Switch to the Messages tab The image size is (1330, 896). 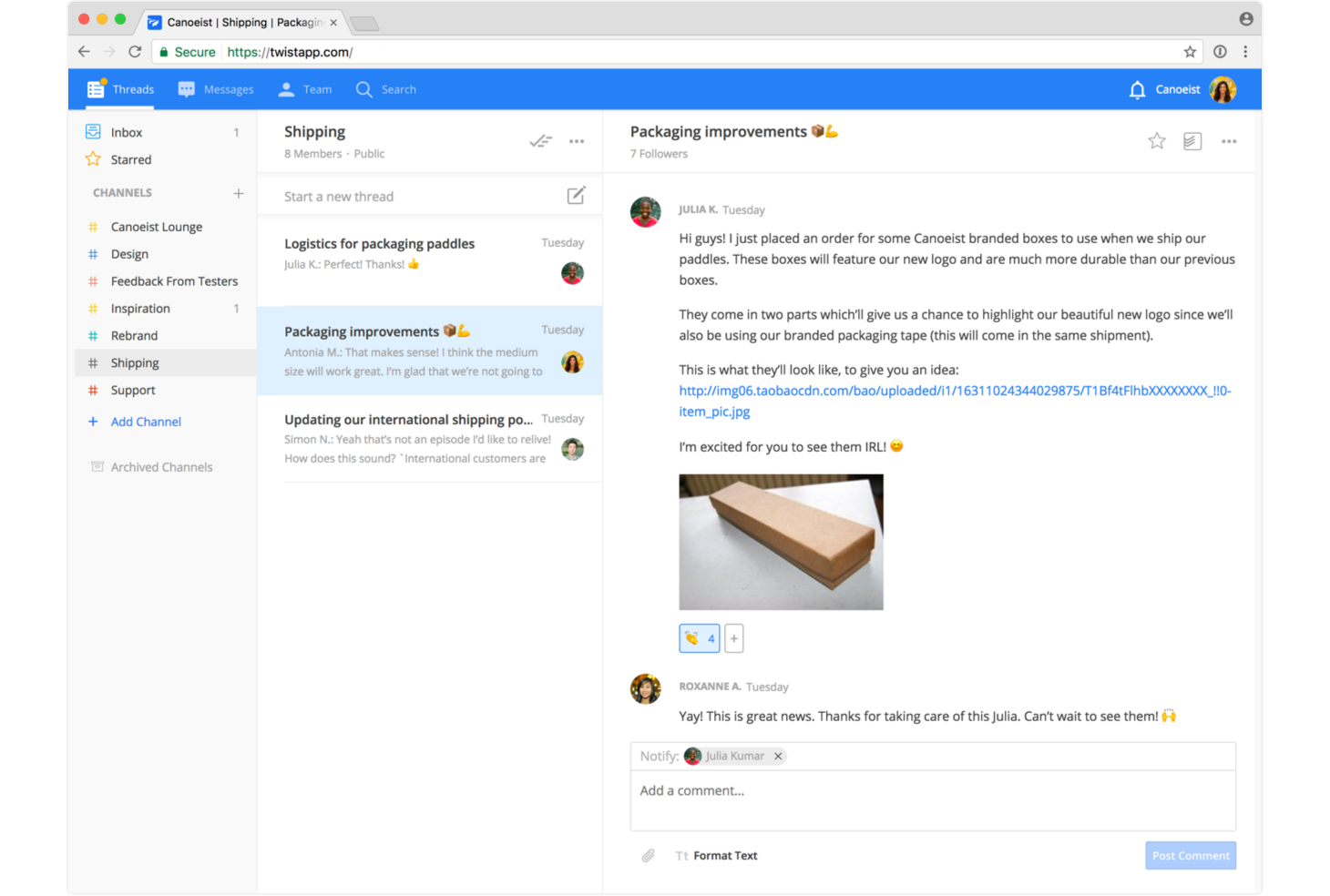pos(216,89)
